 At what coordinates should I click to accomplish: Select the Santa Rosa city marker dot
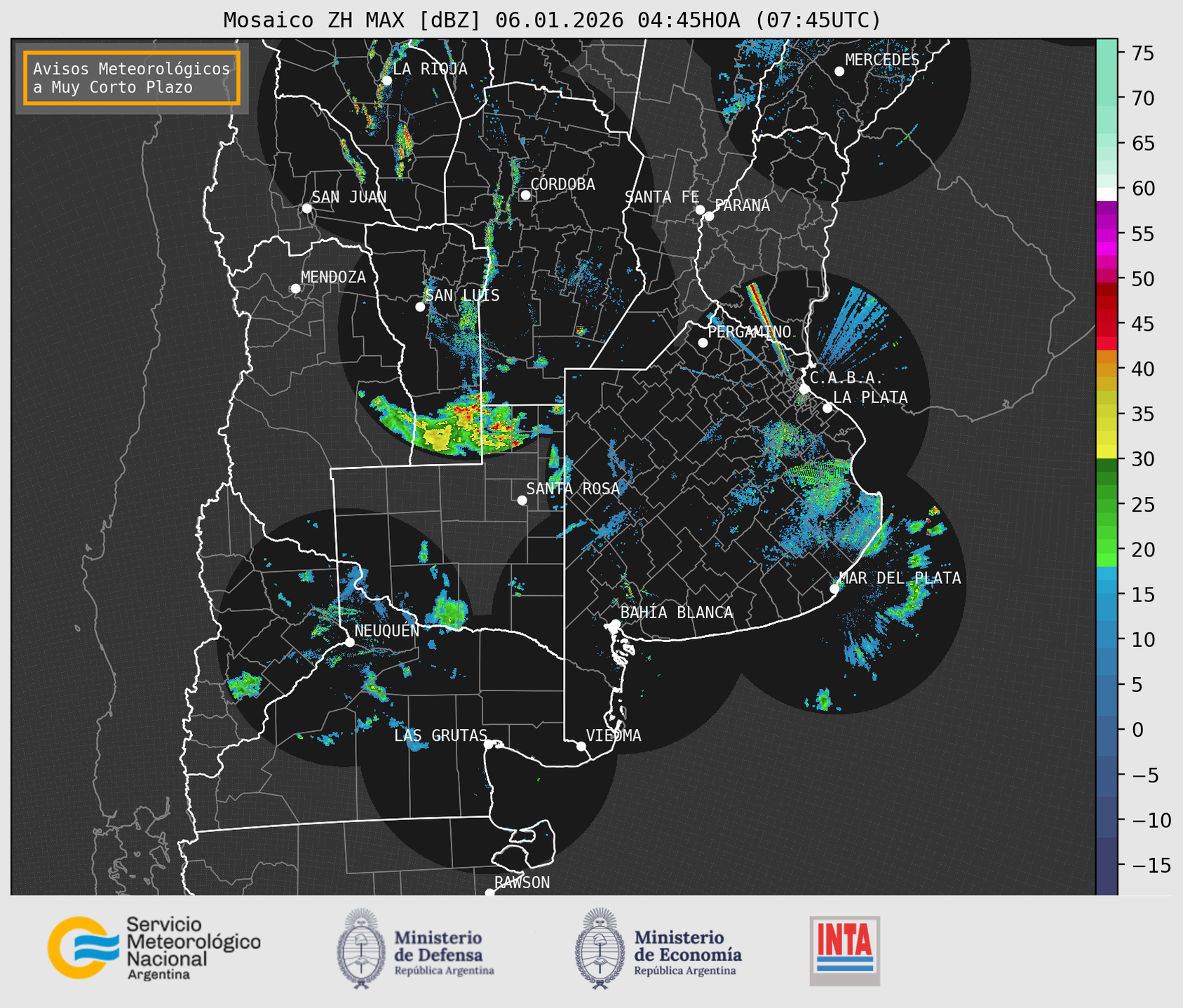tap(522, 500)
